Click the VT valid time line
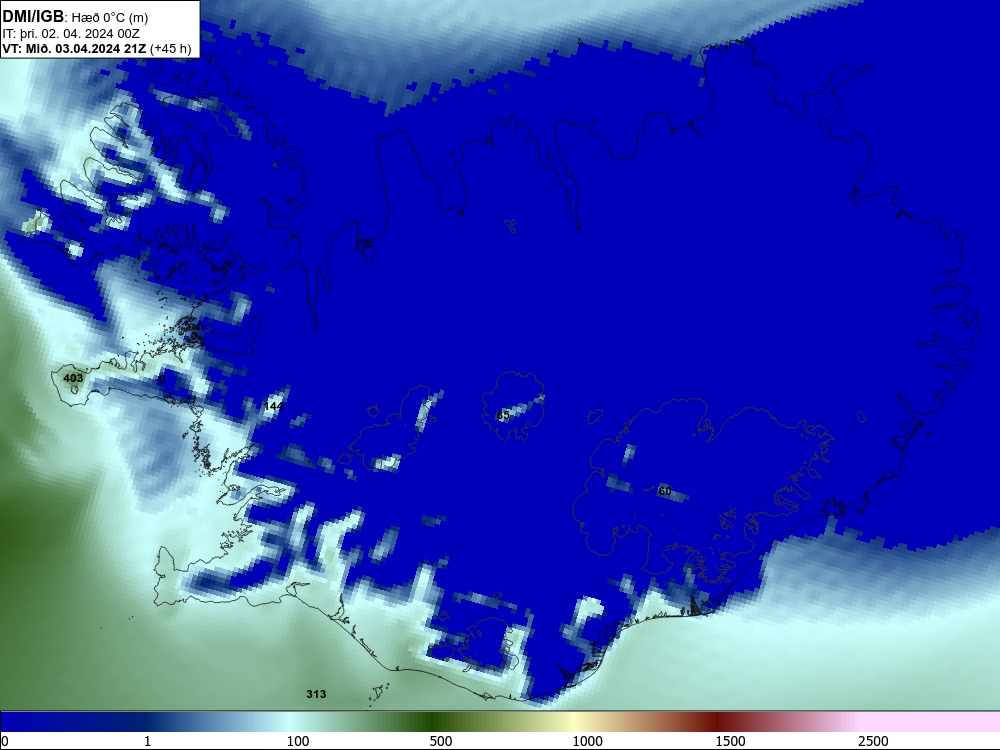This screenshot has width=1000, height=750. tap(96, 48)
